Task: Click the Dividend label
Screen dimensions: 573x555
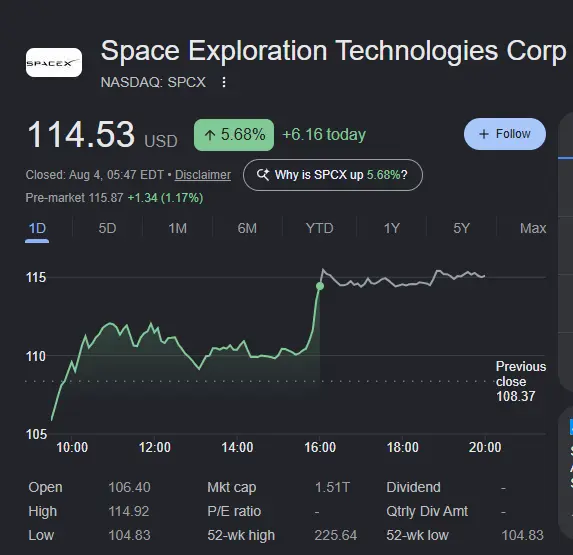Action: coord(413,487)
